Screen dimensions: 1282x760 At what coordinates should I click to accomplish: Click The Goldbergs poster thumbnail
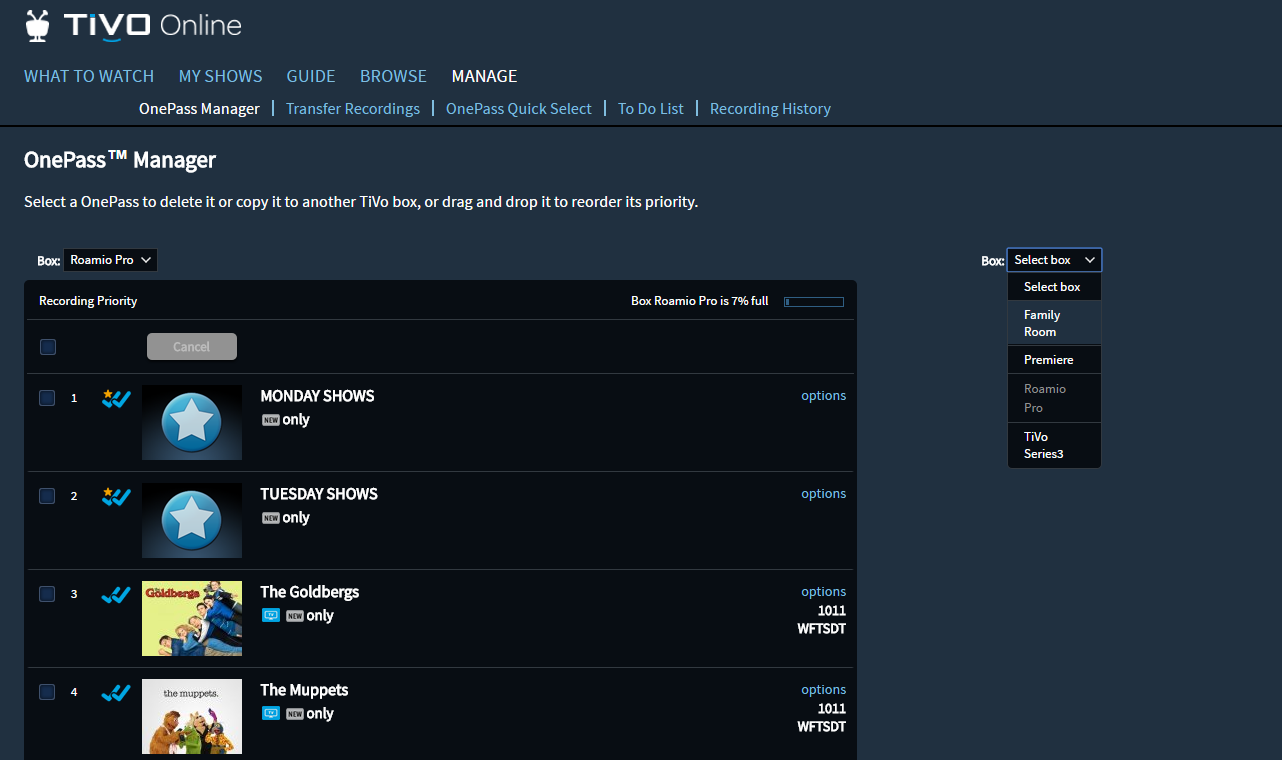coord(192,619)
